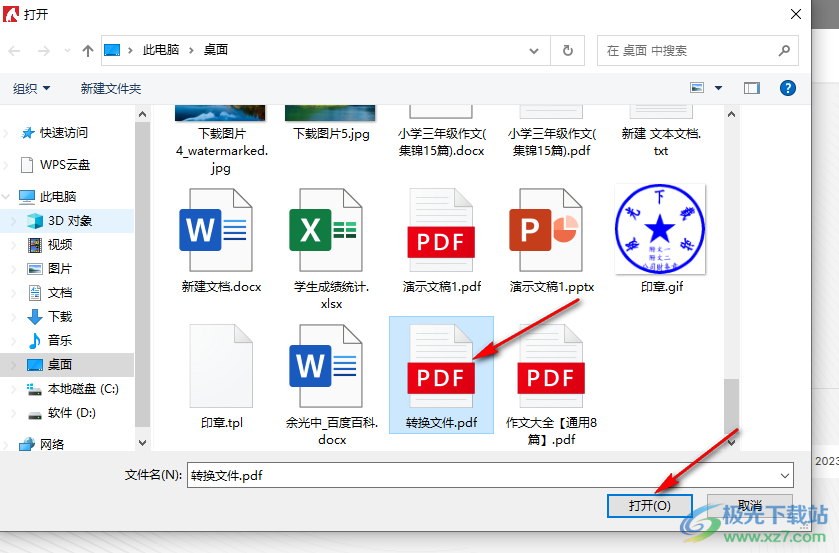
Task: Select the 学生成绩统计.xlsx Excel file
Action: pos(331,231)
